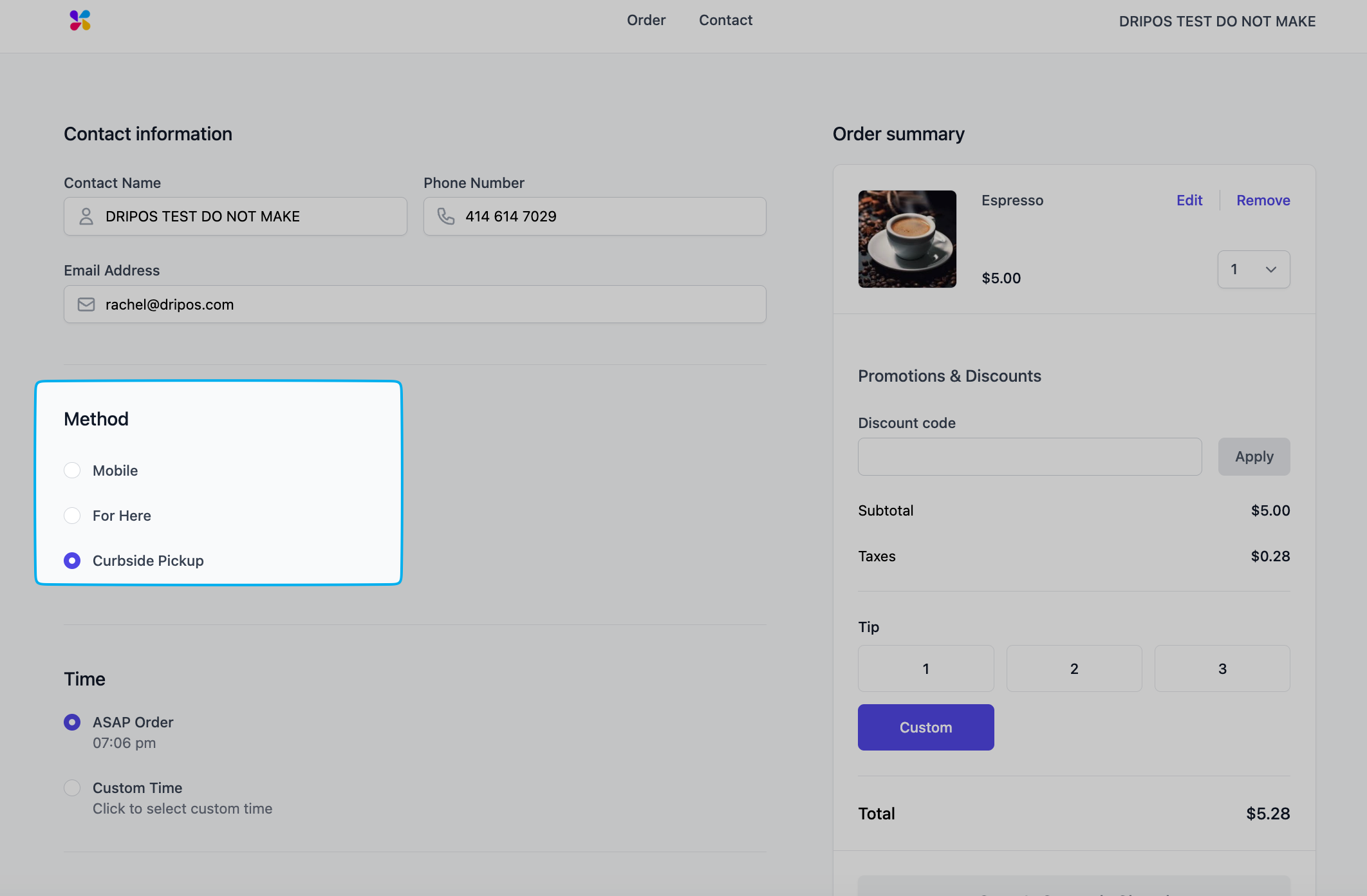Viewport: 1367px width, 896px height.
Task: Select Curbside Pickup radio button
Action: [72, 561]
